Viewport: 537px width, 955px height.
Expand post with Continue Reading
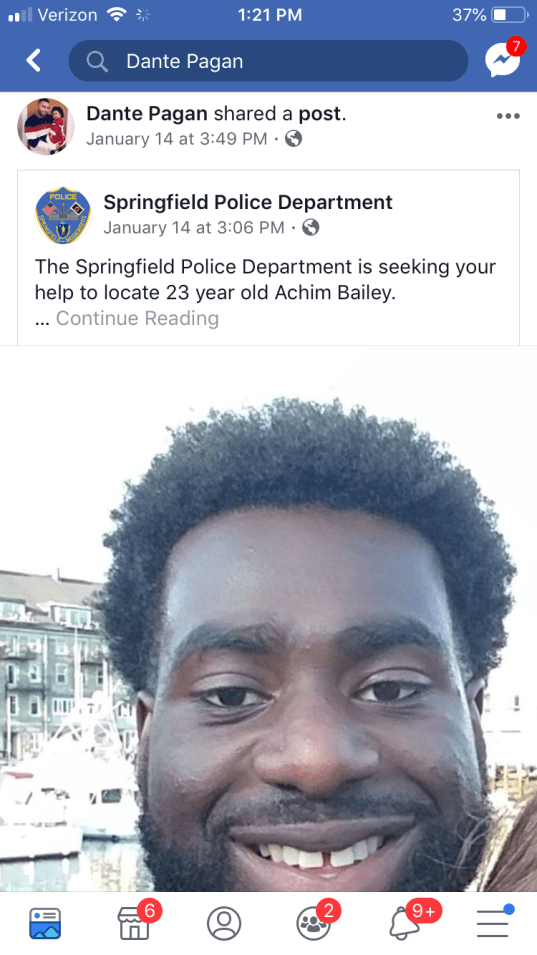[137, 319]
